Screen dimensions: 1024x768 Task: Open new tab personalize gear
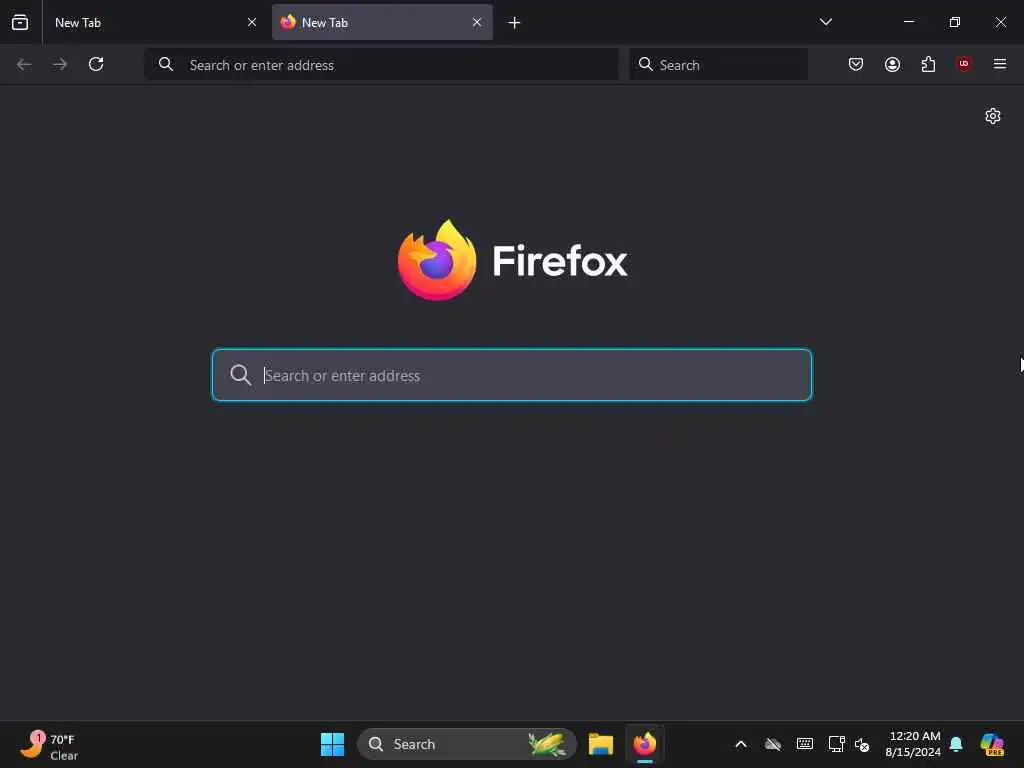pyautogui.click(x=993, y=116)
